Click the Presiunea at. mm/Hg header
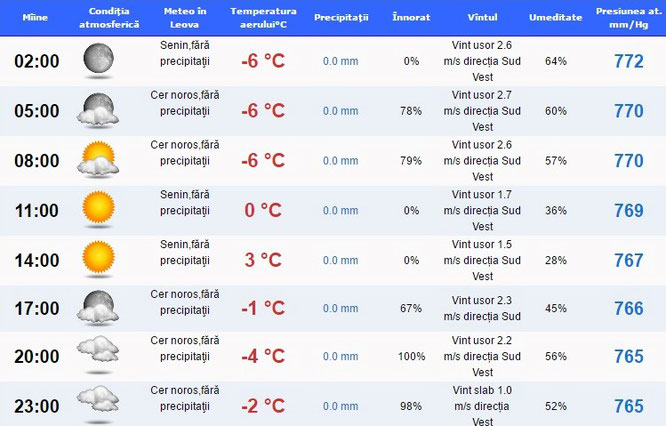 tap(629, 18)
